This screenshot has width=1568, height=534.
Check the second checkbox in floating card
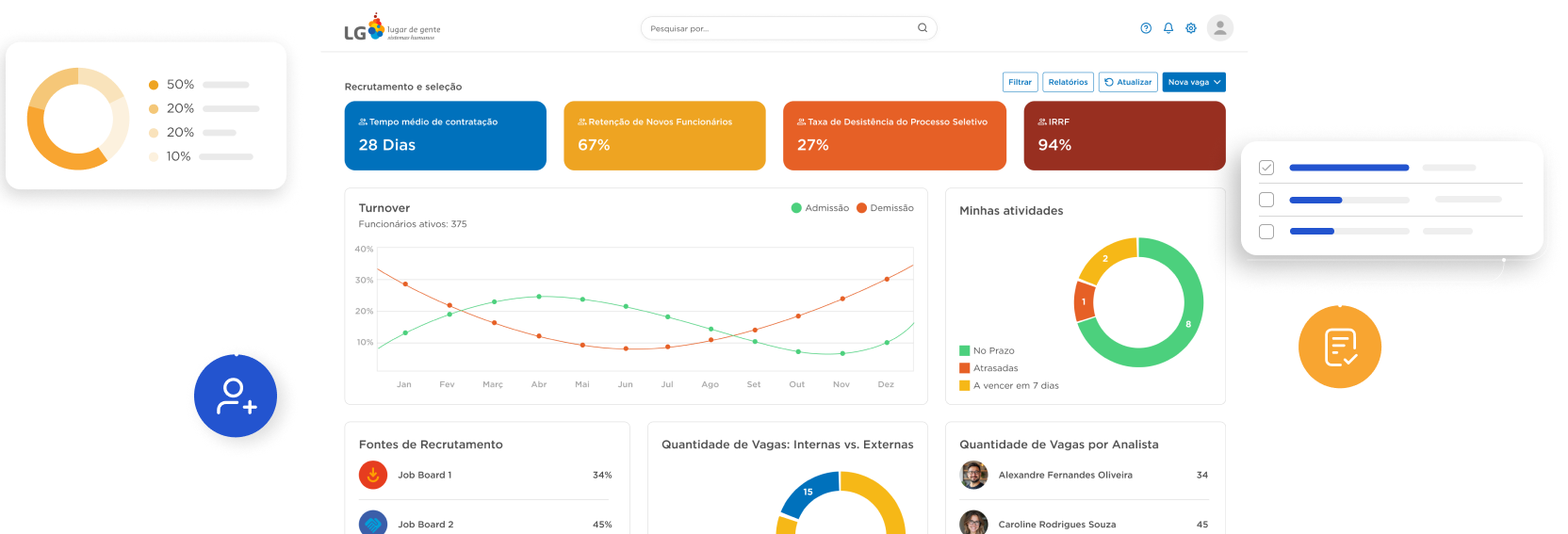1266,200
